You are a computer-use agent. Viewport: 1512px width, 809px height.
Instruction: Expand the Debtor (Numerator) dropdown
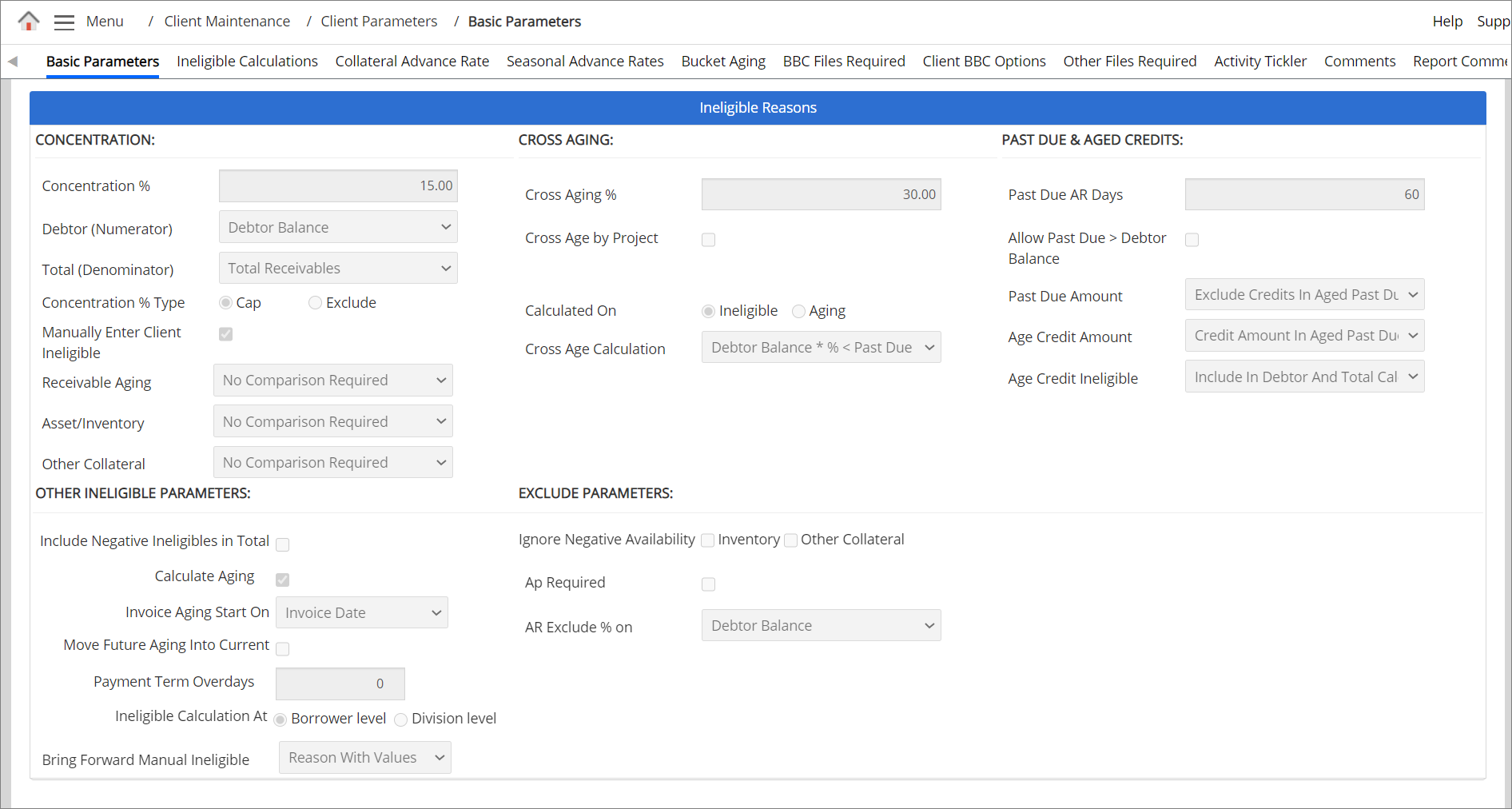[x=338, y=228]
